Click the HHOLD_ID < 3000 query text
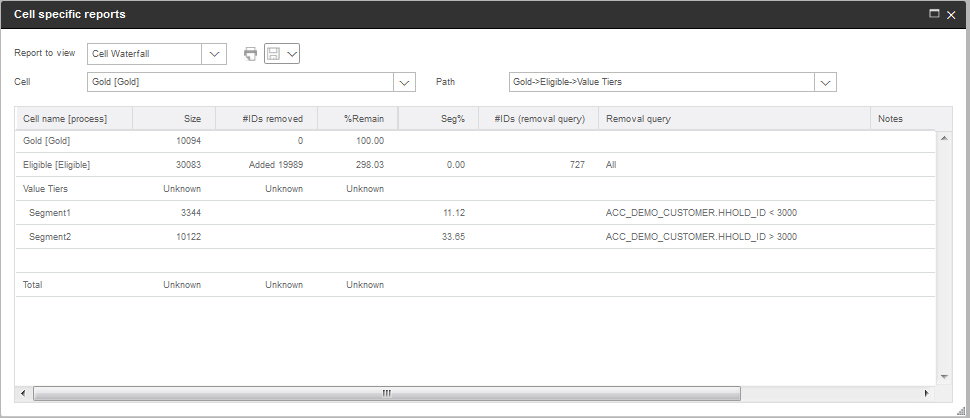 click(702, 213)
